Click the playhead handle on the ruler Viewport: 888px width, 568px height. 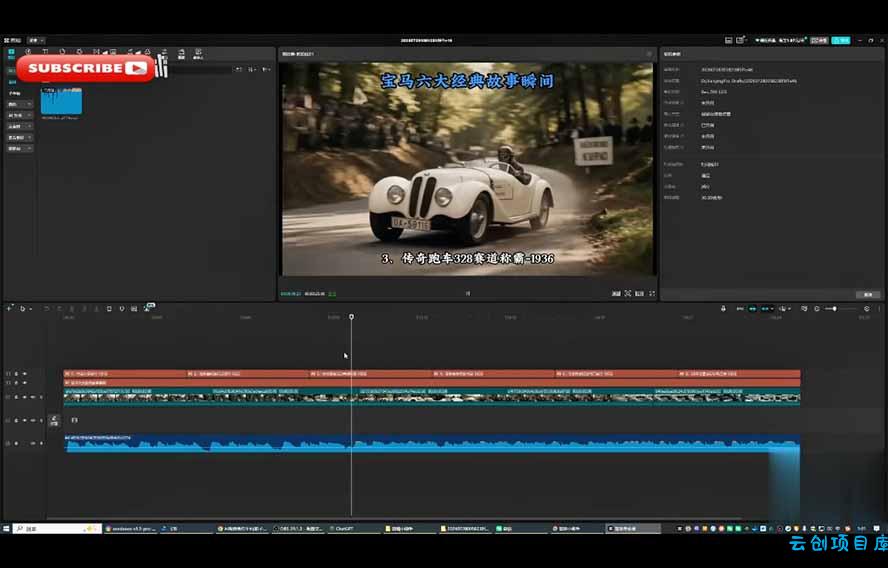351,317
